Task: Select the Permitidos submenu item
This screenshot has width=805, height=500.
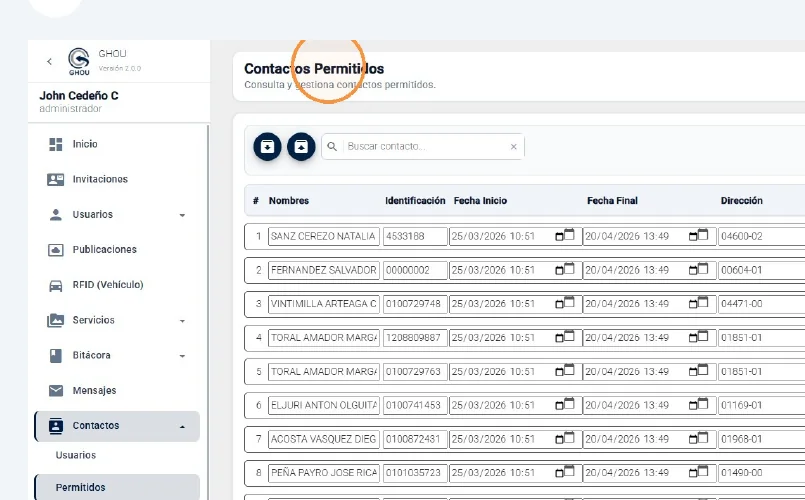Action: [117, 487]
